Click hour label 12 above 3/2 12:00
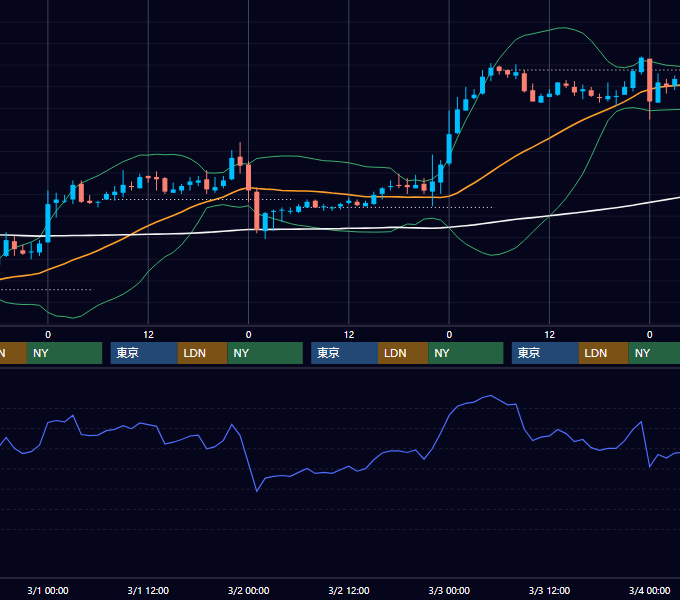The height and width of the screenshot is (600, 680). click(349, 335)
